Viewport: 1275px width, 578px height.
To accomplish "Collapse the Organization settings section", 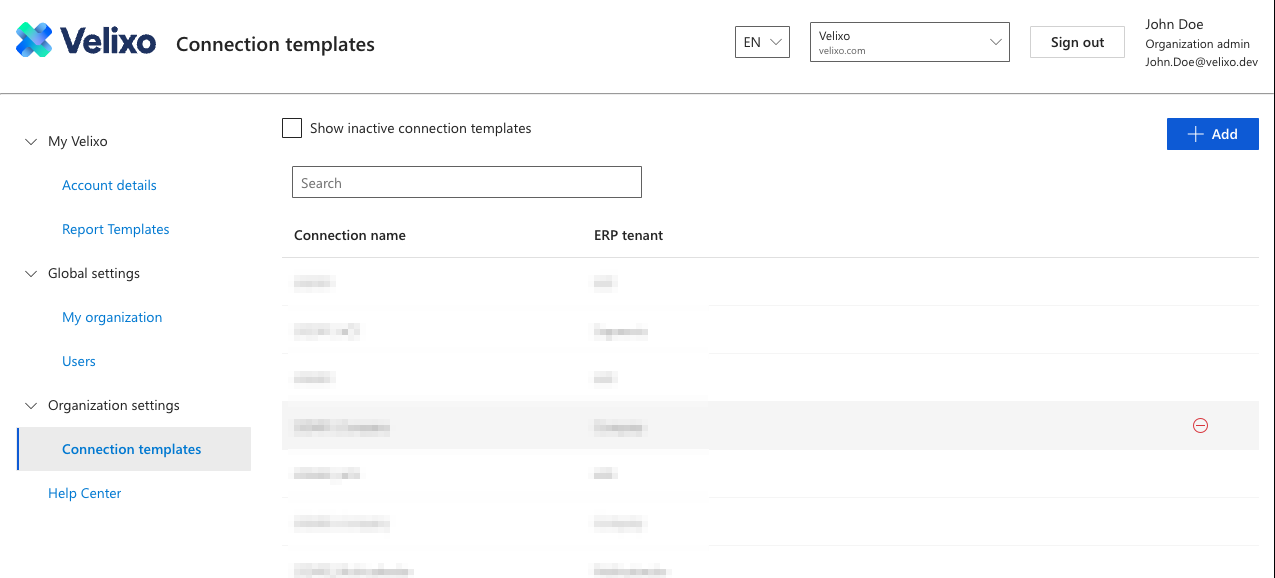I will (x=30, y=406).
